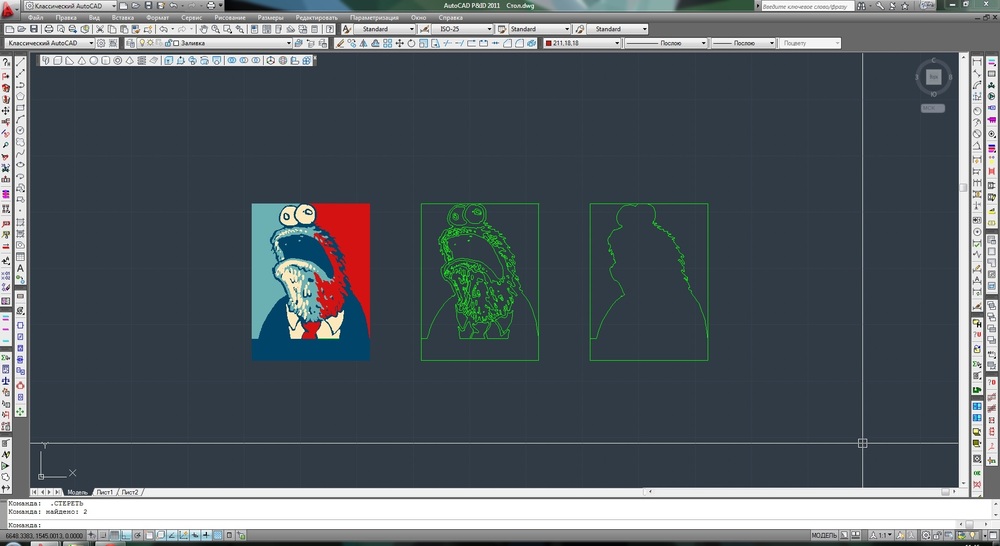Click the Plot (print) icon in standard toolbar
This screenshot has height=546, width=1000.
point(50,30)
